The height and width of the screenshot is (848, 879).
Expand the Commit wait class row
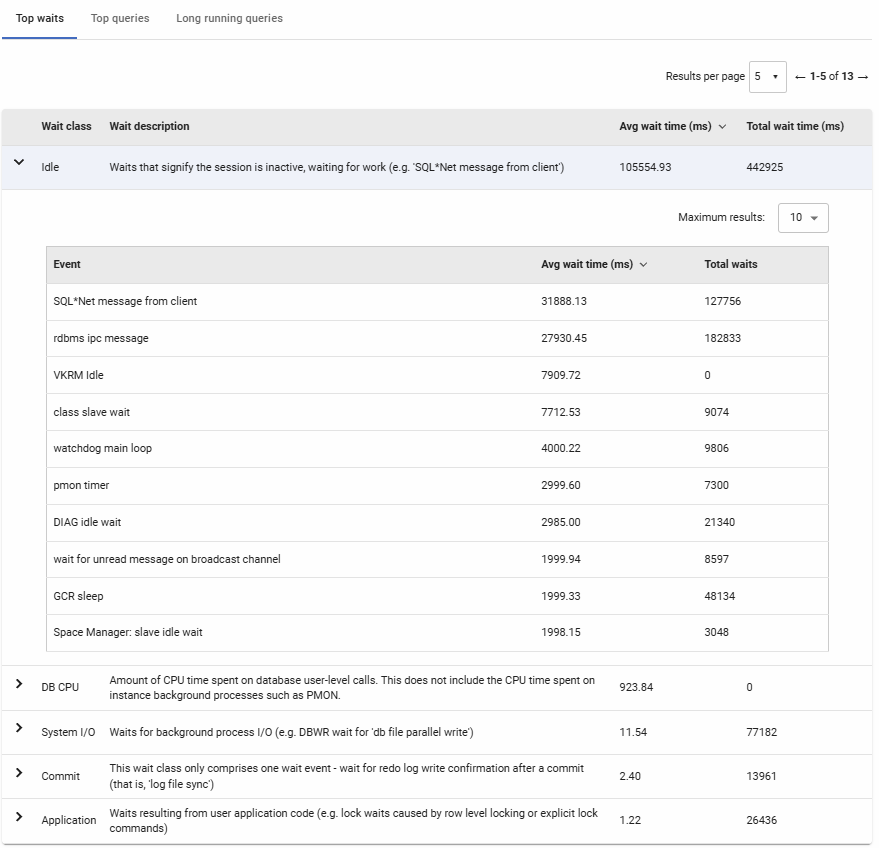[x=19, y=772]
